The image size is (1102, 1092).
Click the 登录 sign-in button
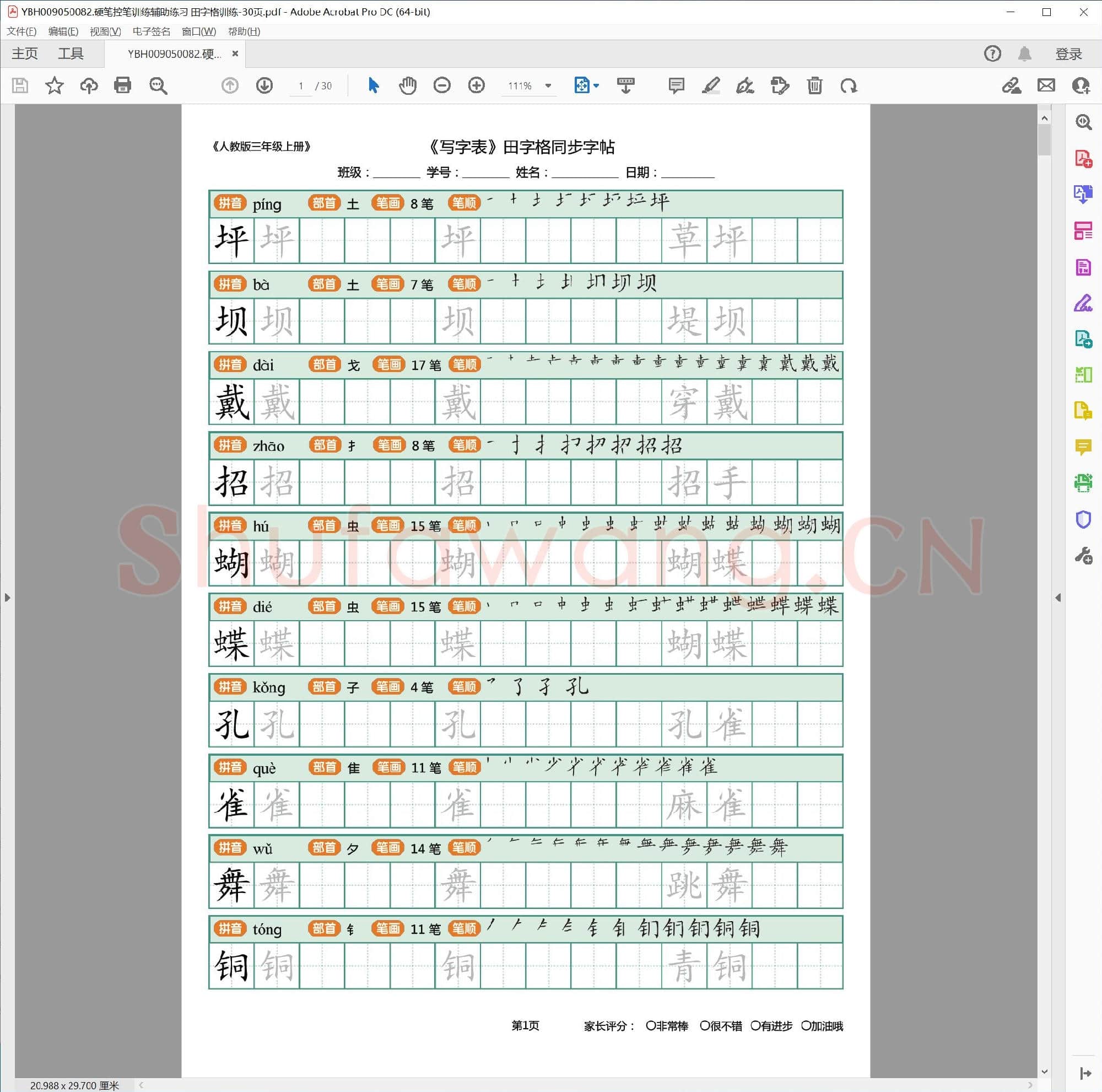[1068, 53]
